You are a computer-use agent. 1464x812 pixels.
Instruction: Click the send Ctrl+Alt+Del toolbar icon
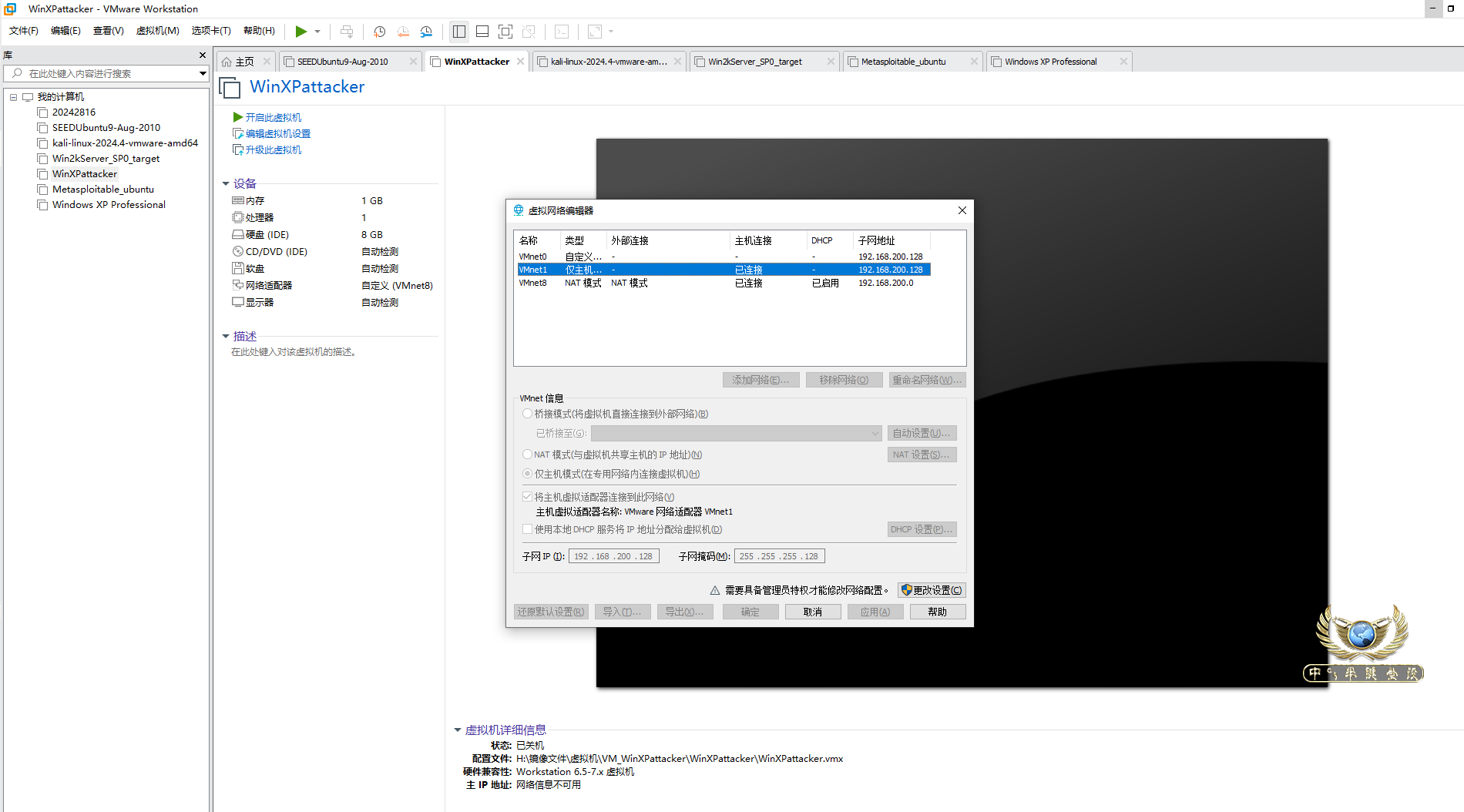tap(347, 32)
